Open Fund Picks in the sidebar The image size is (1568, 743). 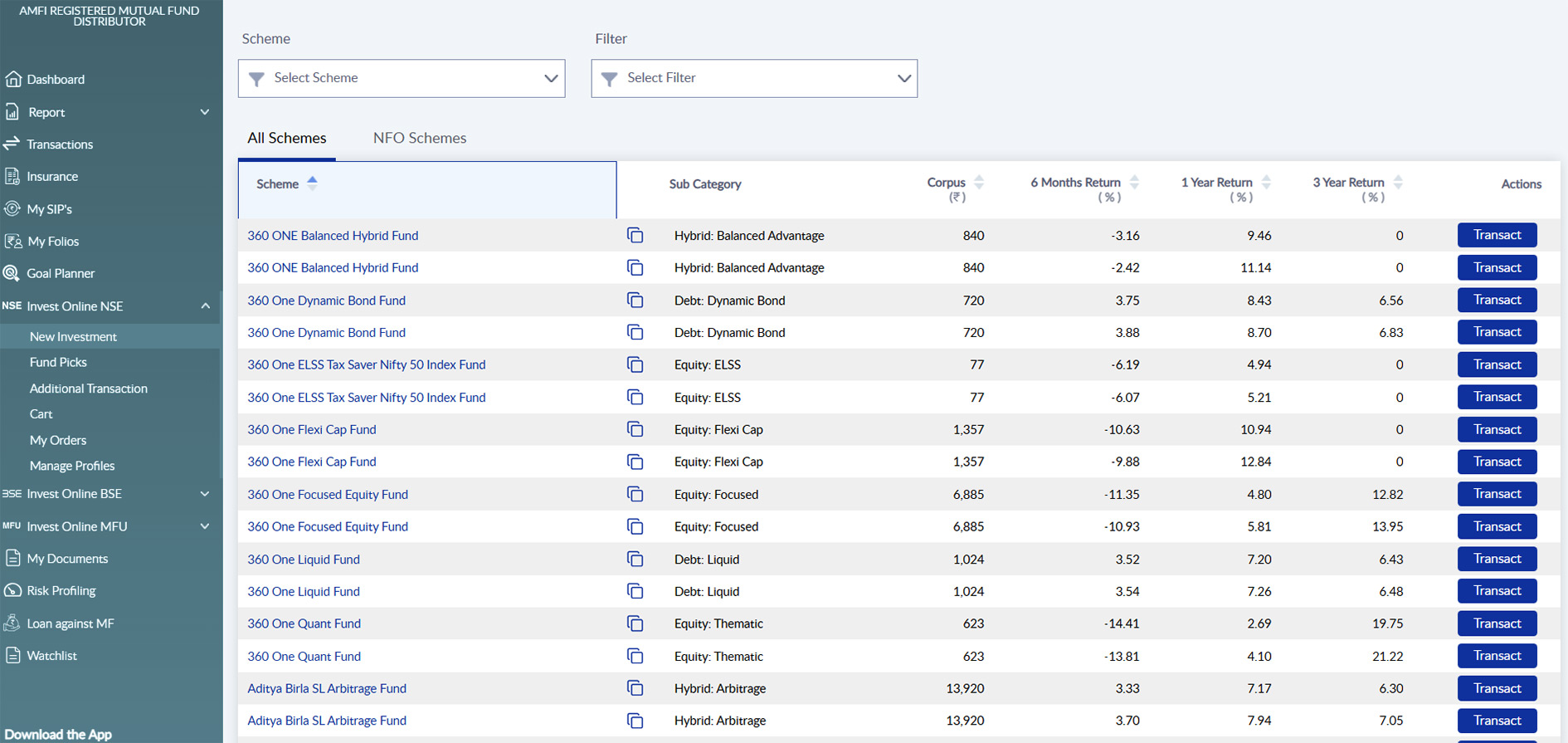[58, 362]
